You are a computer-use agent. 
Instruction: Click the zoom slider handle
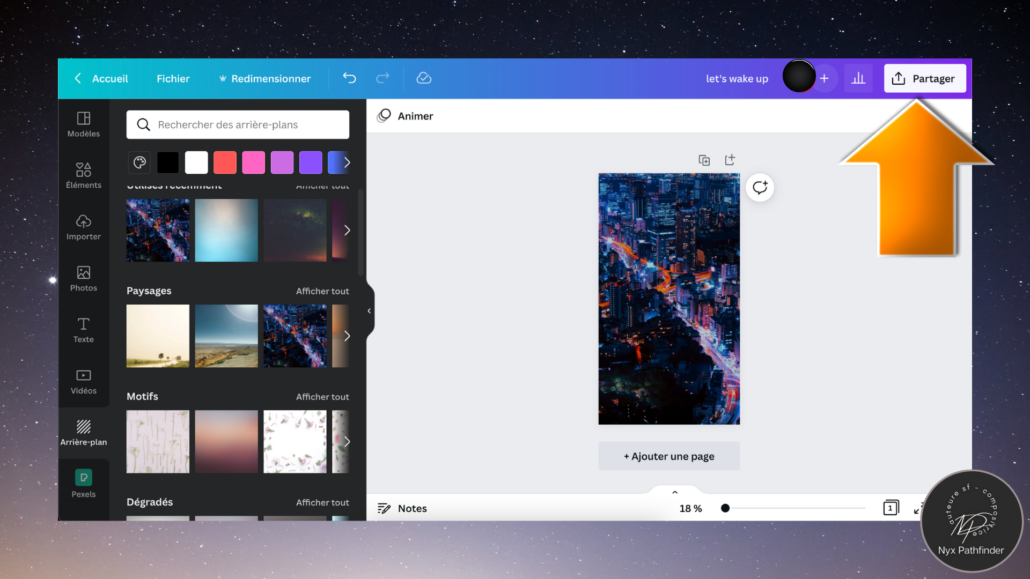click(x=725, y=508)
